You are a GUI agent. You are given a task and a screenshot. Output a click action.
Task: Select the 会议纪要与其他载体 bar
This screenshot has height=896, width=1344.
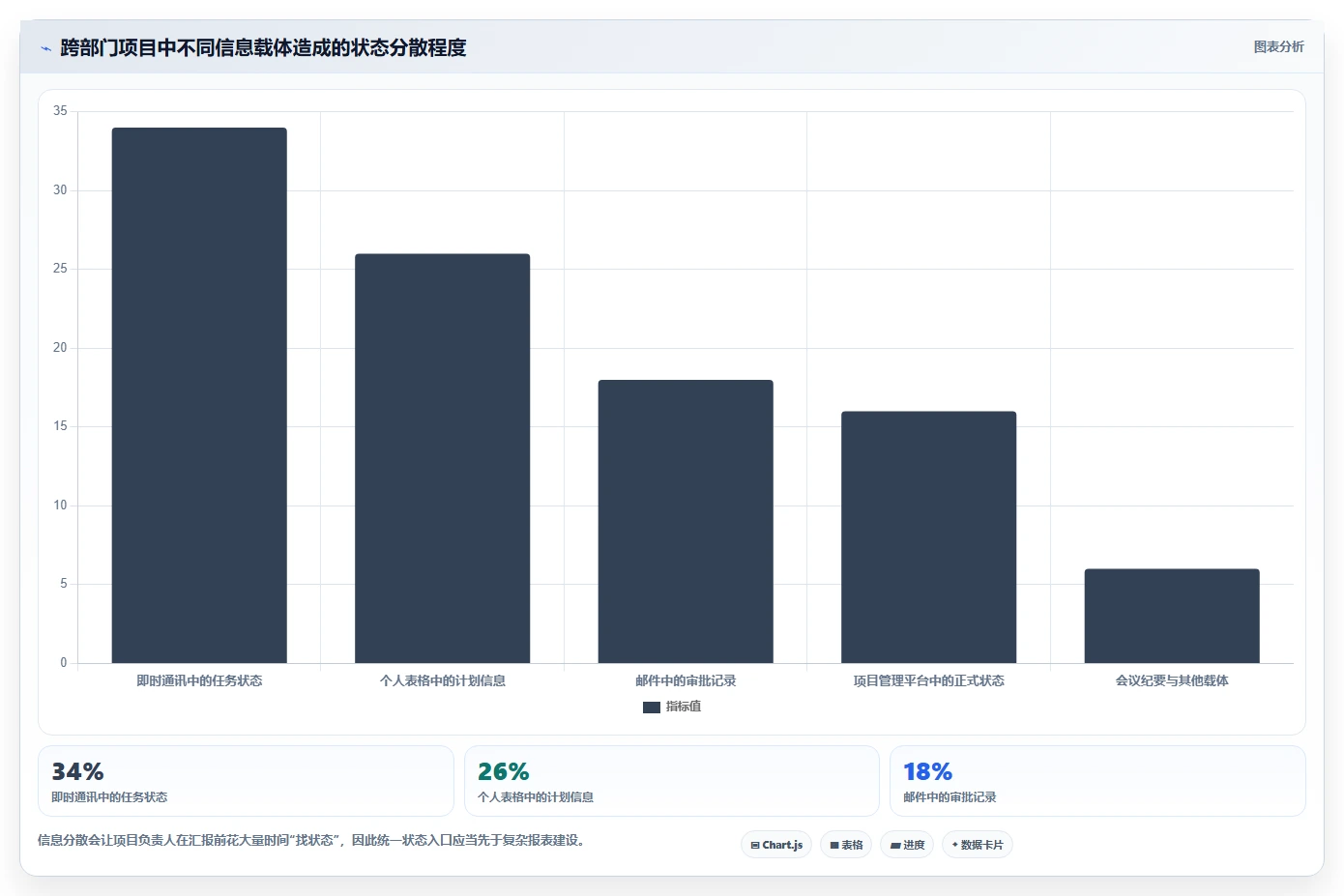coord(1172,616)
